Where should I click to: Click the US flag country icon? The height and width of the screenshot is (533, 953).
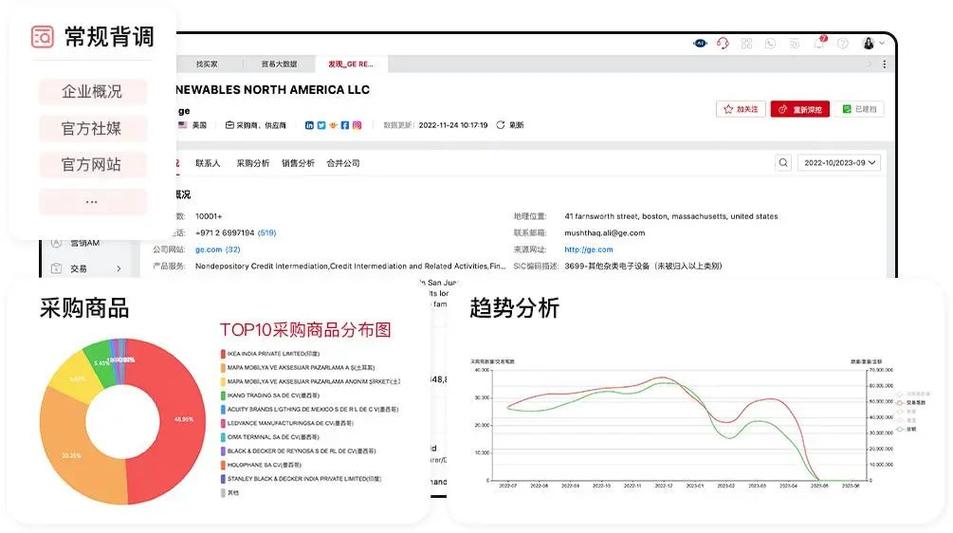click(182, 125)
